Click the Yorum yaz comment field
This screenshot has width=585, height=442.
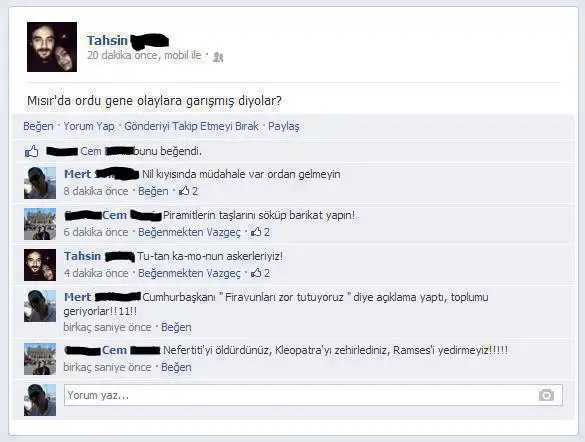313,395
